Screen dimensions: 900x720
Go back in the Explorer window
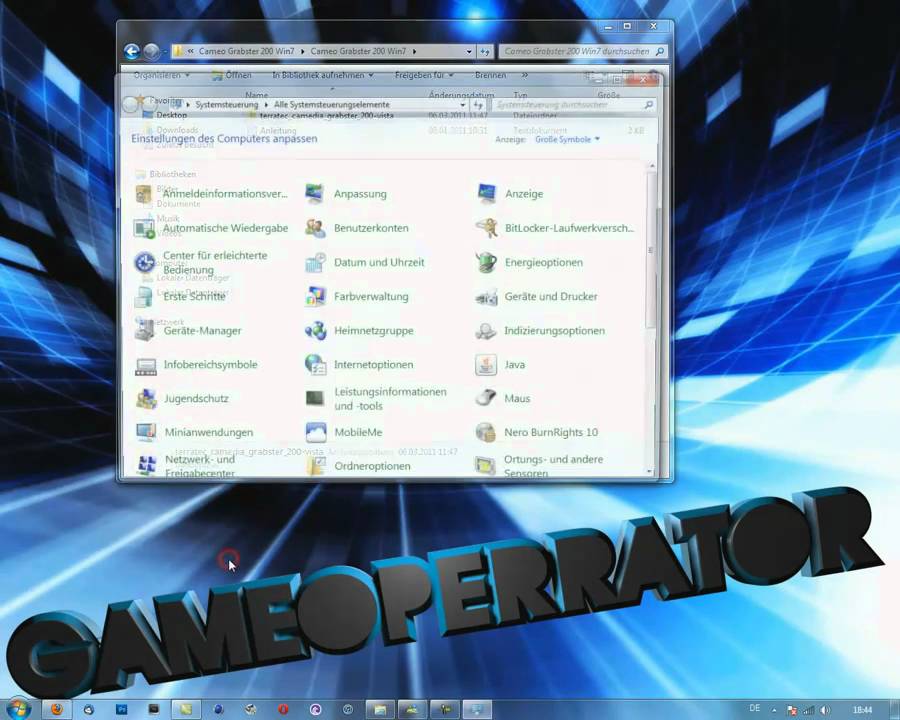(x=132, y=52)
